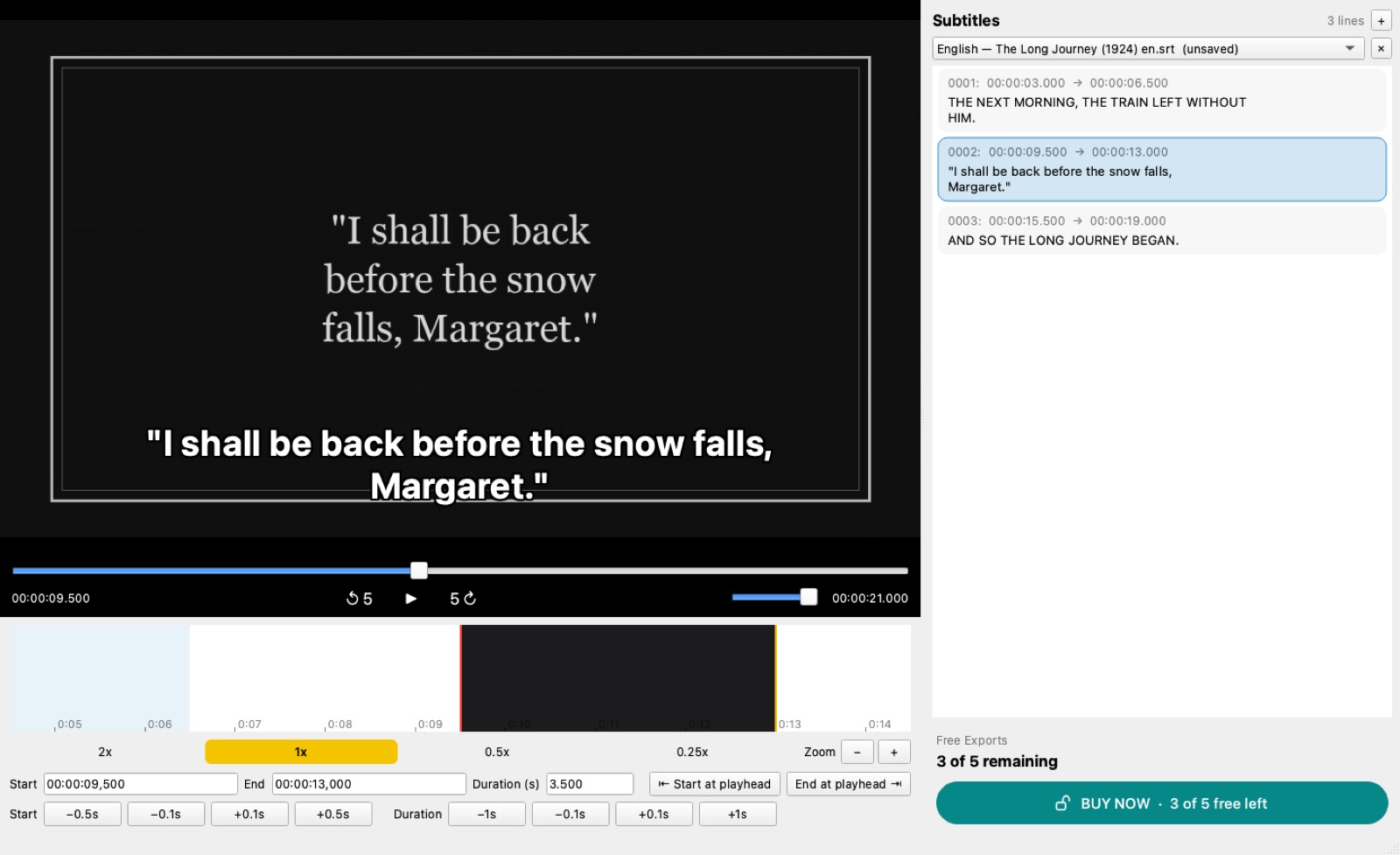The height and width of the screenshot is (855, 1400).
Task: Shift start by +0.5s
Action: [332, 814]
